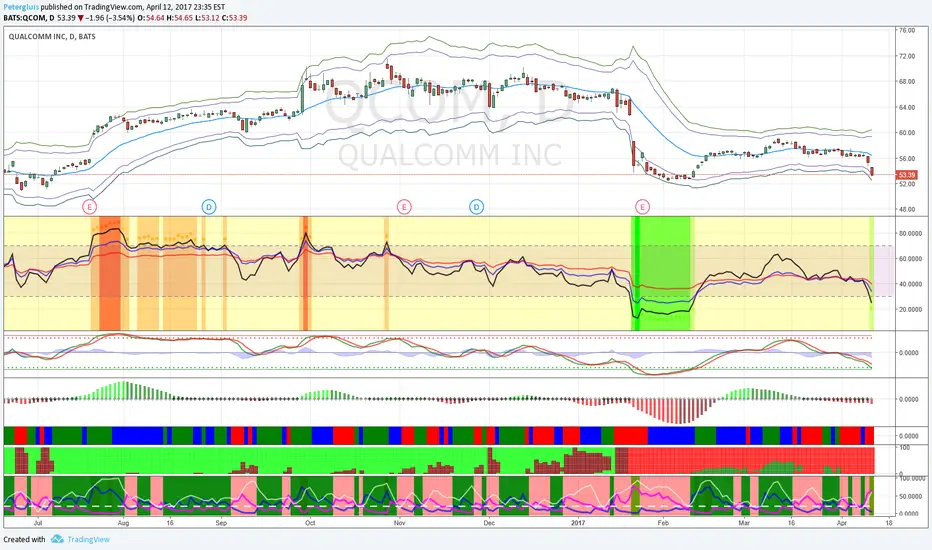Click the H:54.65 high value
The height and width of the screenshot is (550, 932).
point(180,18)
